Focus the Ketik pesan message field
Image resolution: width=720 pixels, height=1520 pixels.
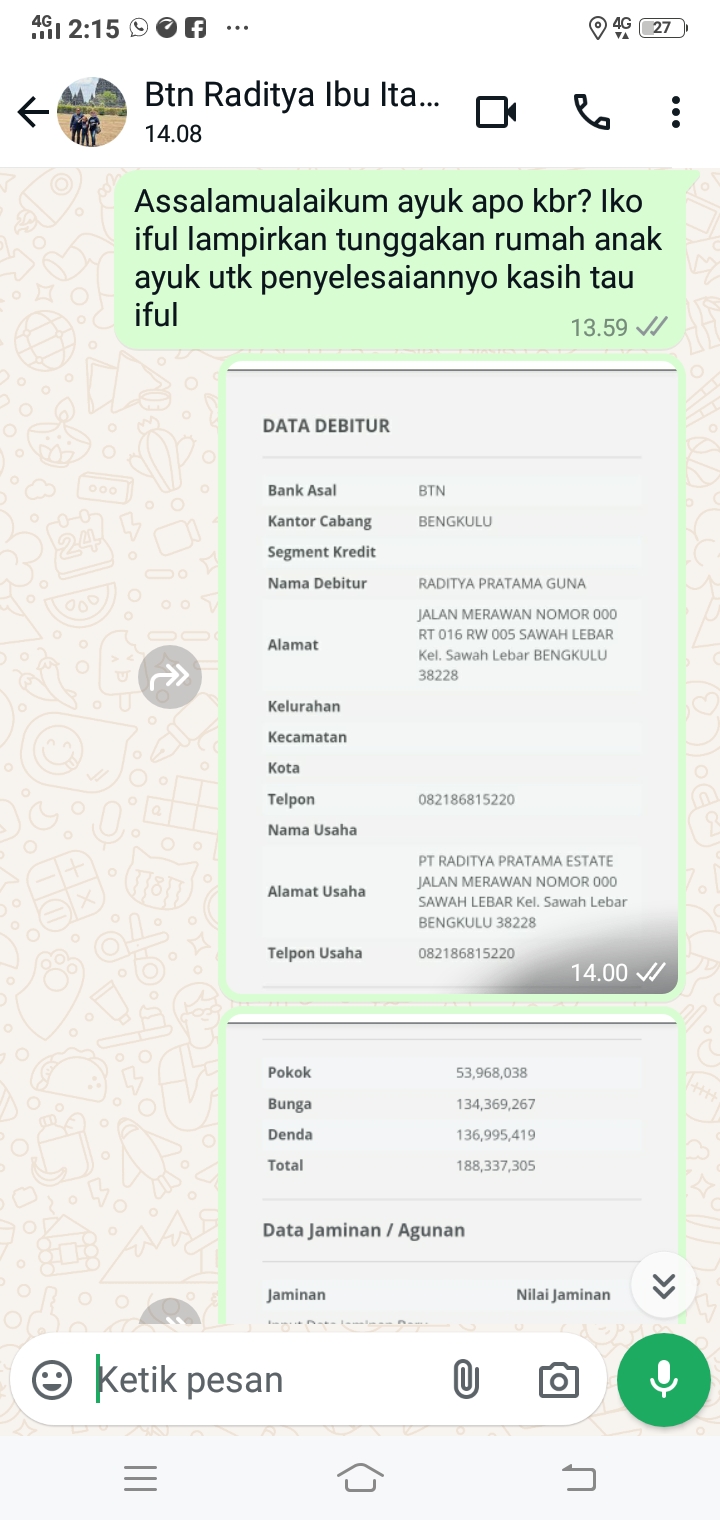260,1380
